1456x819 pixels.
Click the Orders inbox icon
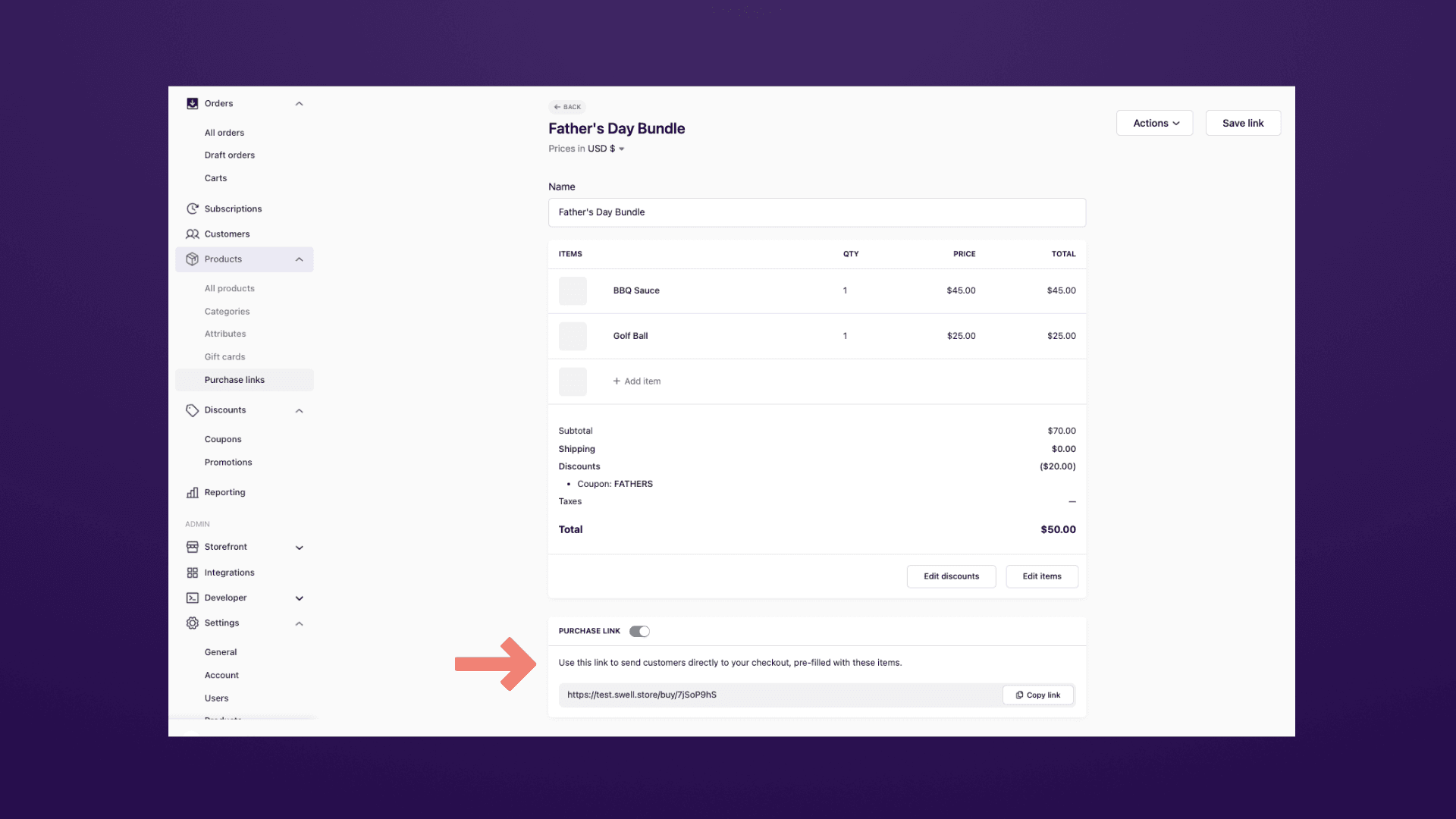pyautogui.click(x=193, y=104)
